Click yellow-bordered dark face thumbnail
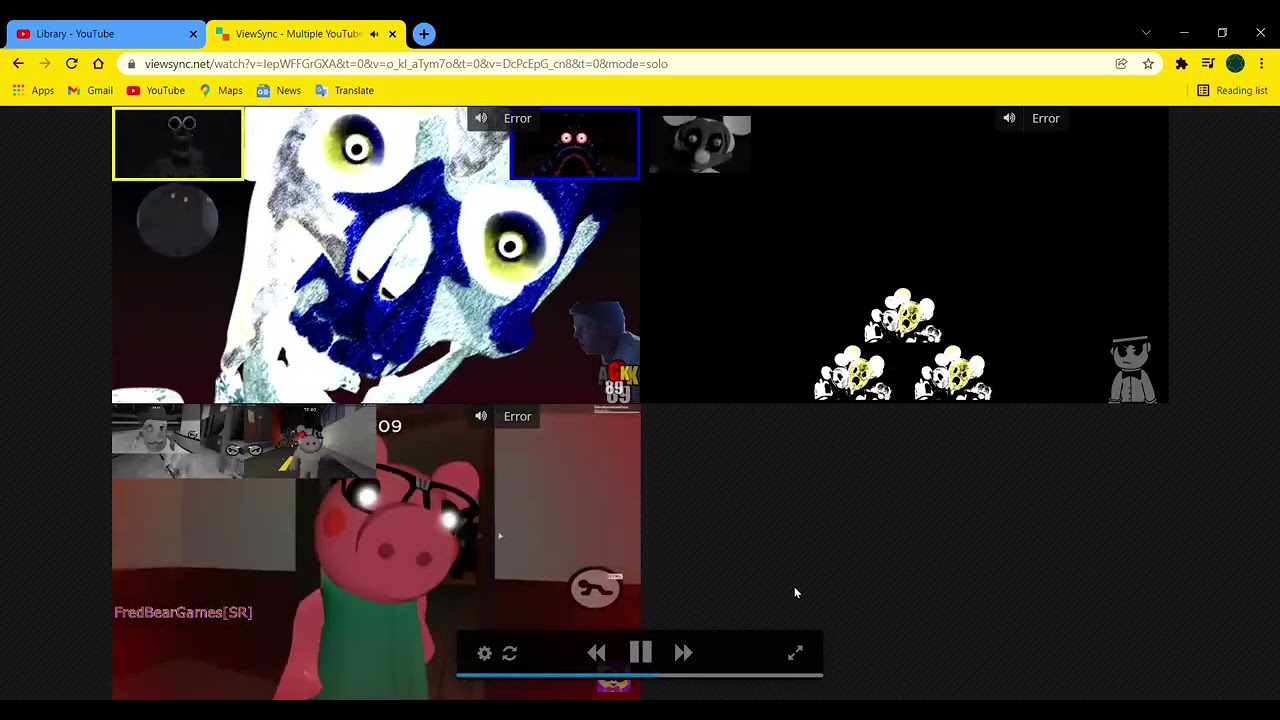Screen dimensions: 1280x720 [x=178, y=144]
